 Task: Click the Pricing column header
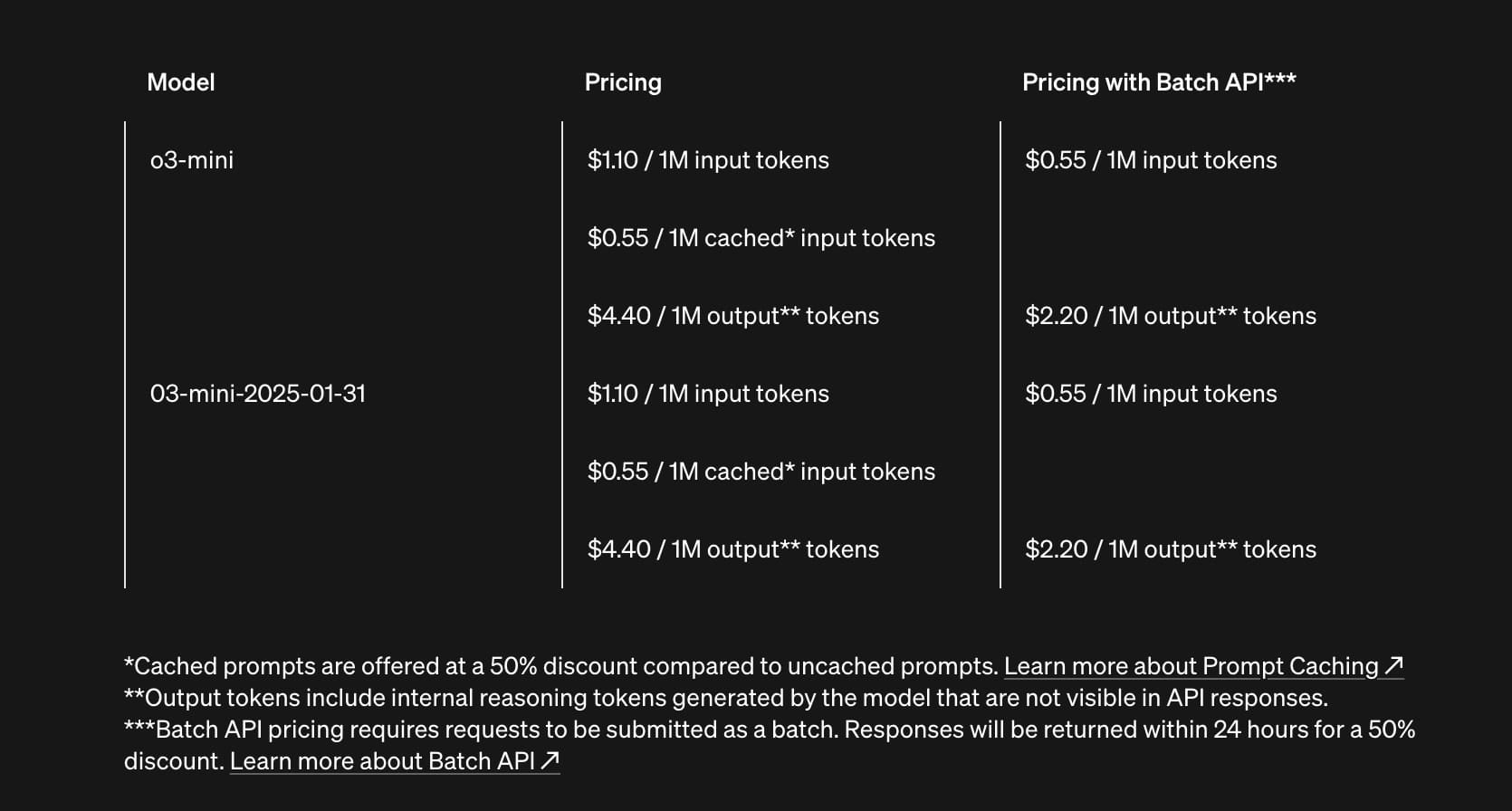(623, 82)
